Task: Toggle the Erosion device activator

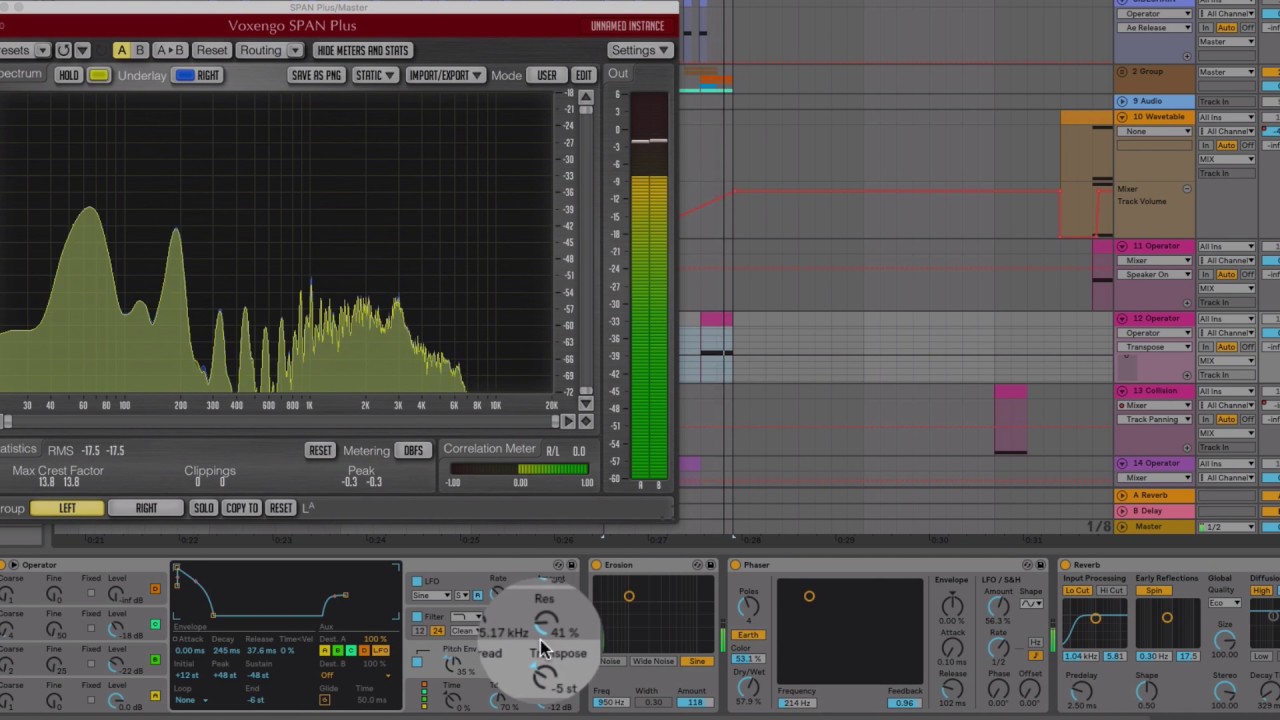Action: (597, 566)
